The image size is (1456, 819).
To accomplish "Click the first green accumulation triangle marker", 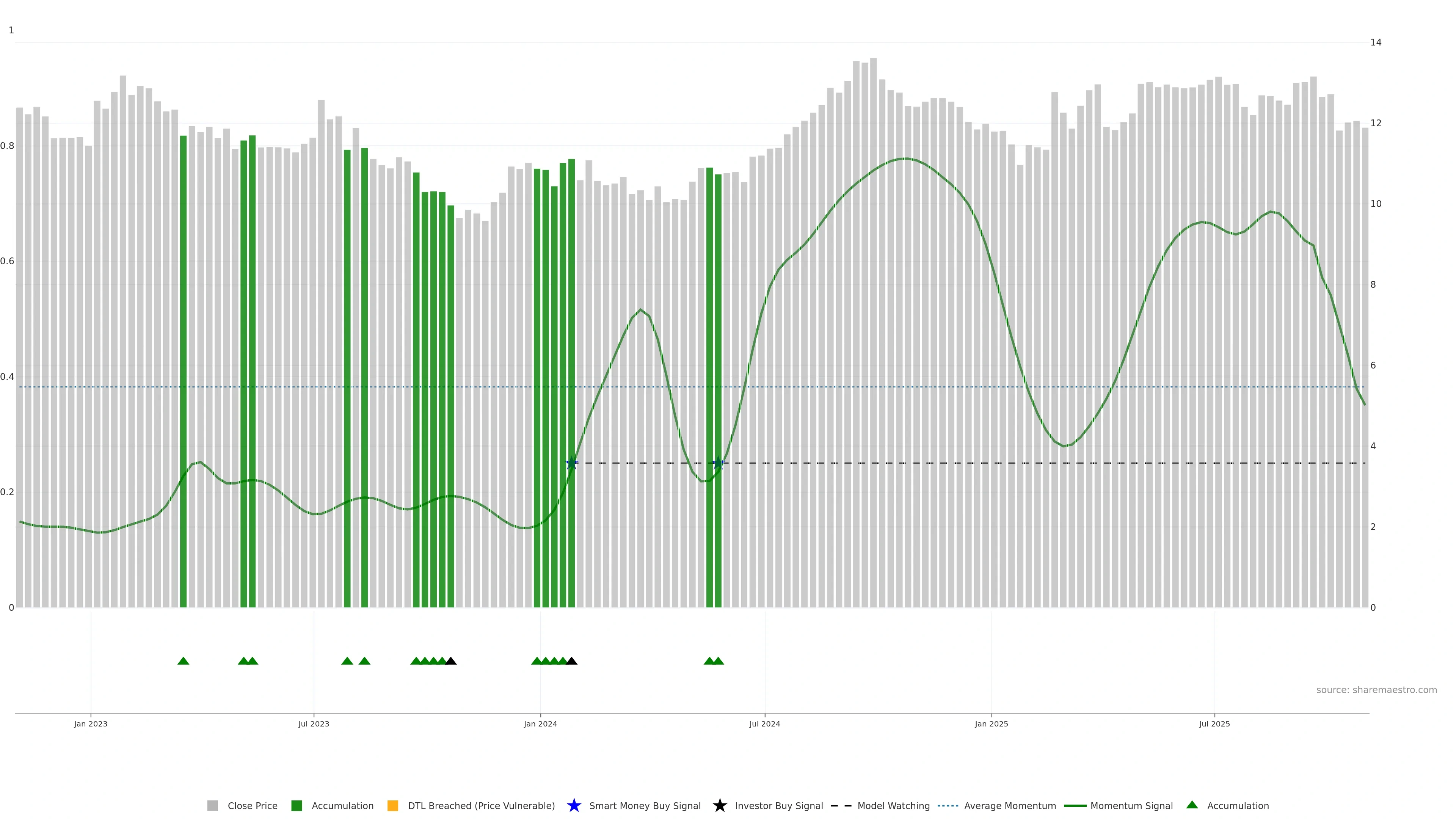I will (183, 661).
